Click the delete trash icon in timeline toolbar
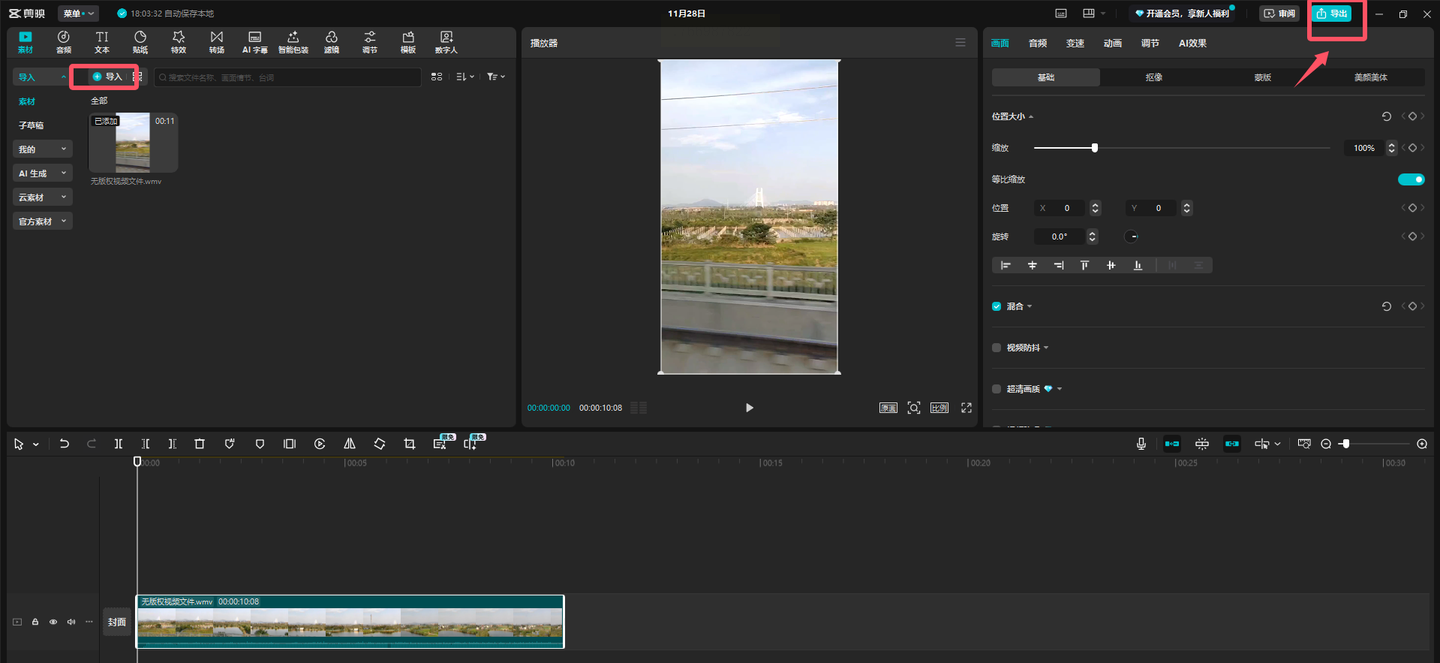Viewport: 1440px width, 663px height. 200,444
